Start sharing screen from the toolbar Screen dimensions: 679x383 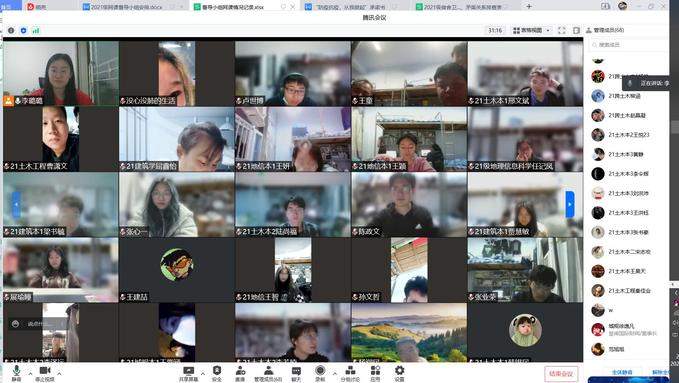(x=188, y=373)
